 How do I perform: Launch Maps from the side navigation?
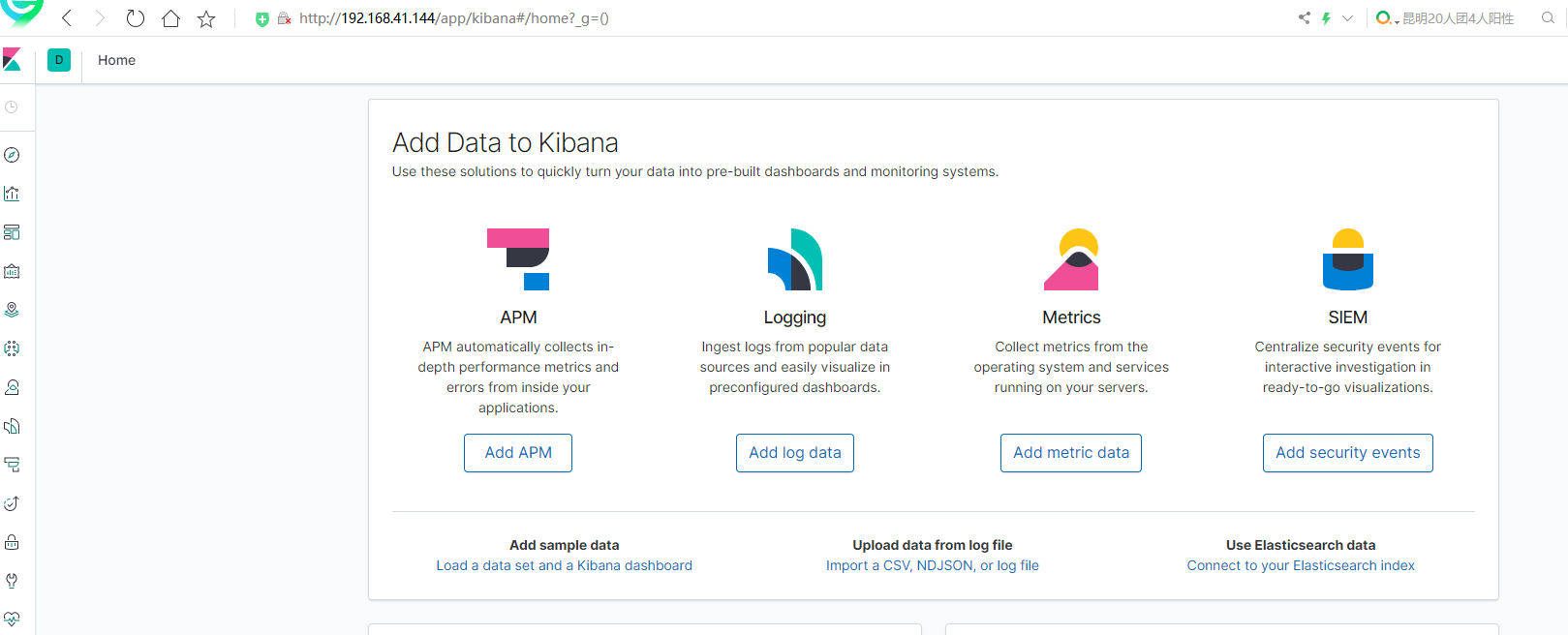[x=12, y=310]
